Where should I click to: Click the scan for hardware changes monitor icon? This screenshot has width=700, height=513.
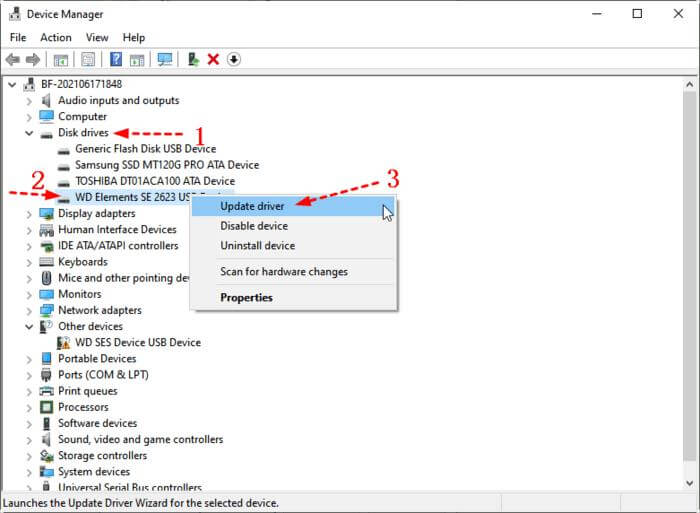pyautogui.click(x=165, y=60)
